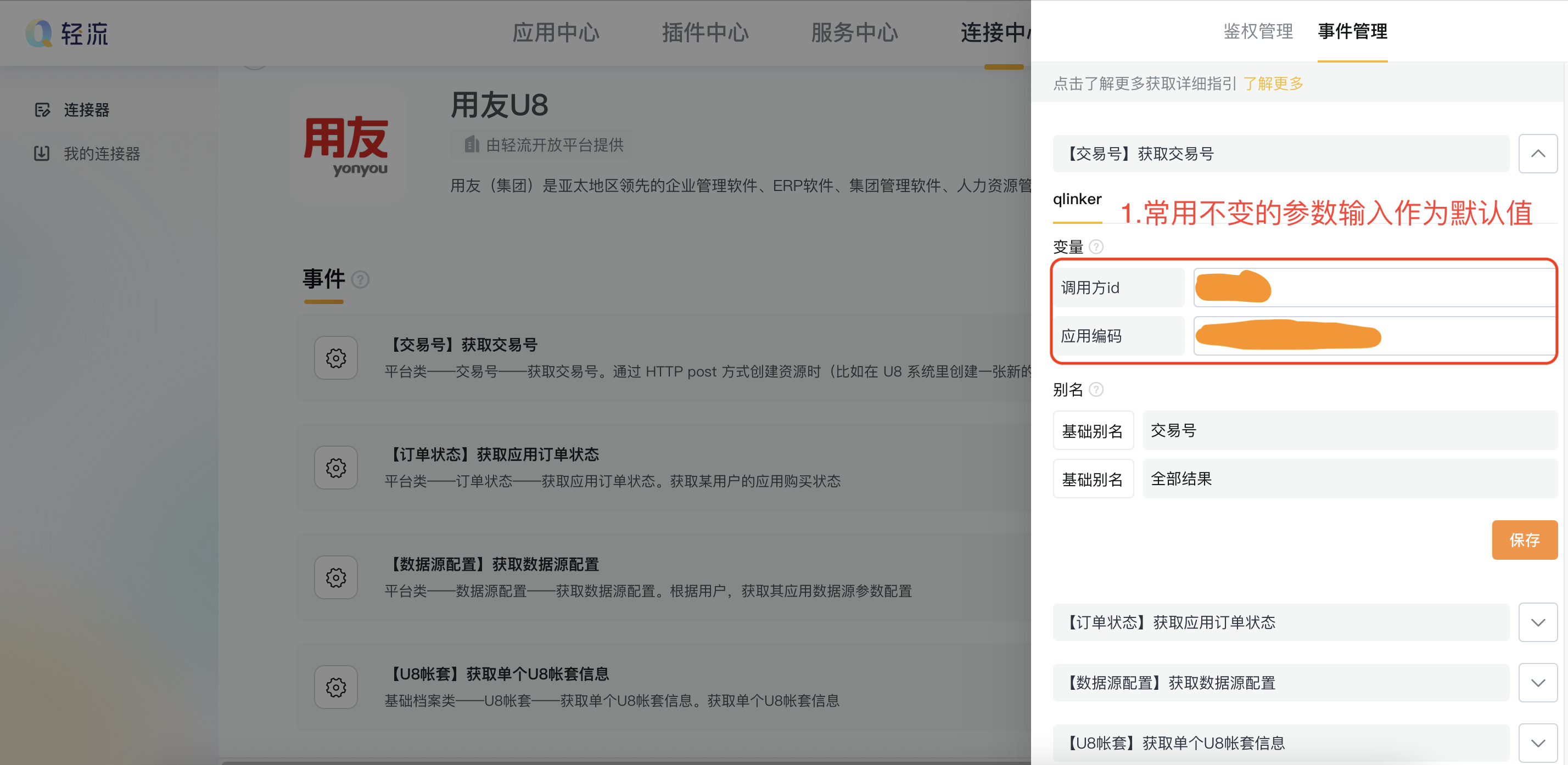Click gear icon for 获取单个U8帐套信息 event
This screenshot has width=1568, height=765.
[x=336, y=688]
